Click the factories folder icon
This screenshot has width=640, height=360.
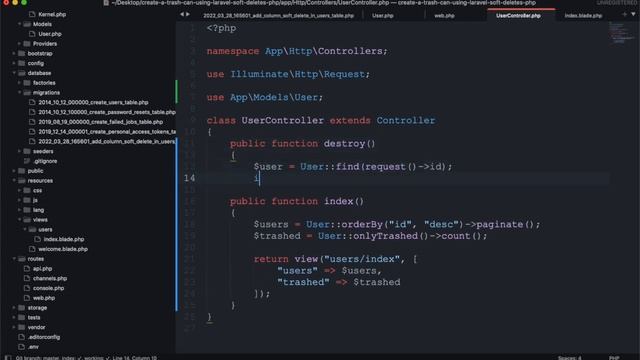pos(27,83)
